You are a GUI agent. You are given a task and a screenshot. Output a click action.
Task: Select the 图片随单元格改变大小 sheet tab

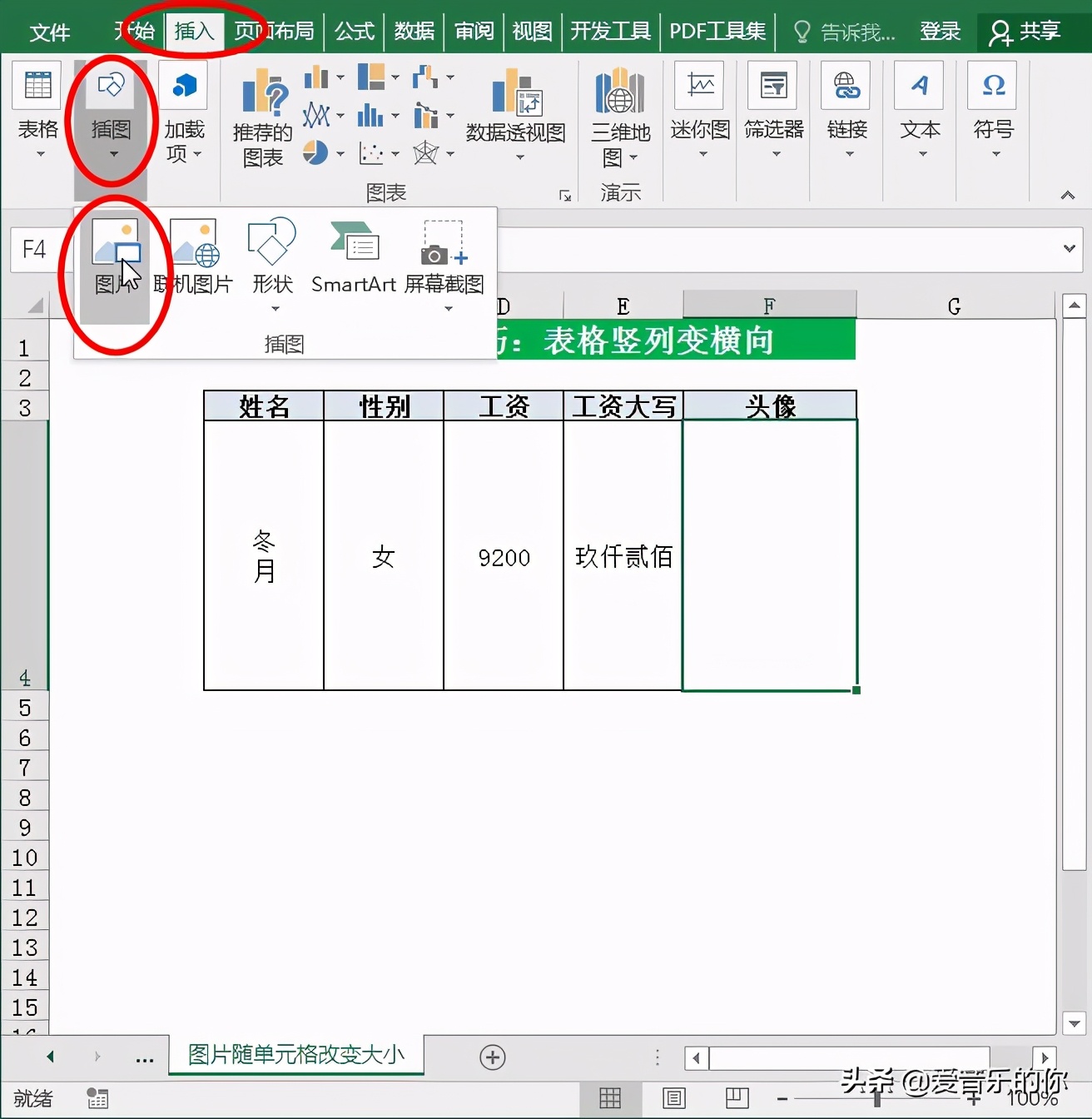point(295,1055)
